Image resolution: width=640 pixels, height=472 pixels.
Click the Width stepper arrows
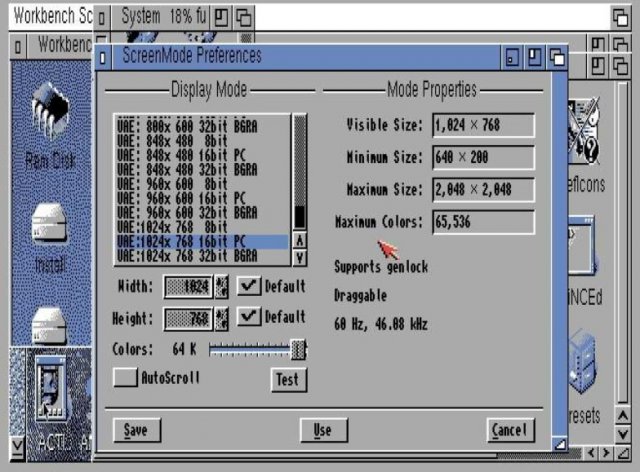pos(221,286)
